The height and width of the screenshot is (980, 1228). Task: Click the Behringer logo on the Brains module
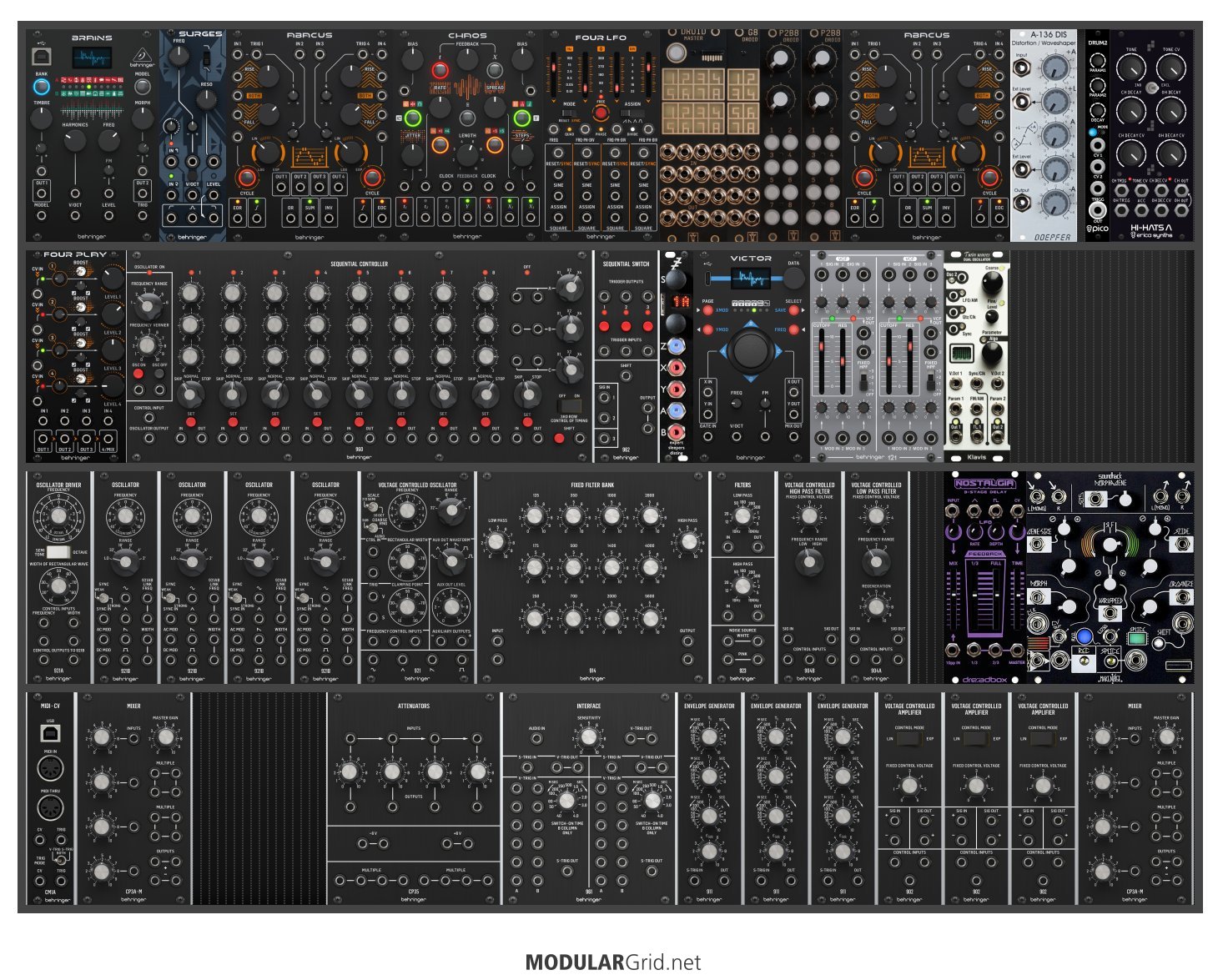(x=142, y=57)
